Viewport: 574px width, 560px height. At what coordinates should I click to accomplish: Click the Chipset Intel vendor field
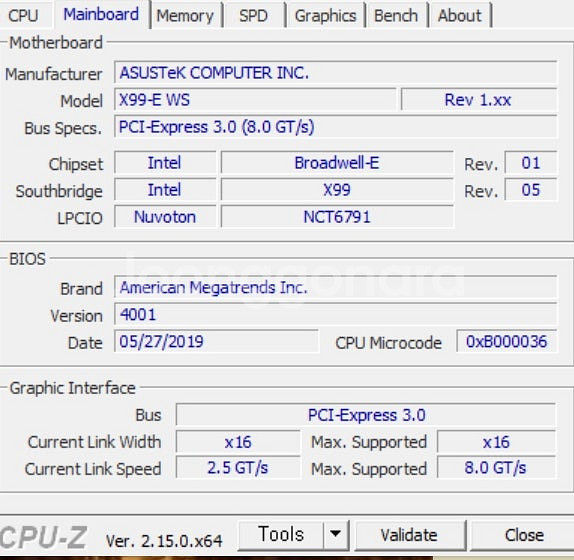(x=165, y=163)
